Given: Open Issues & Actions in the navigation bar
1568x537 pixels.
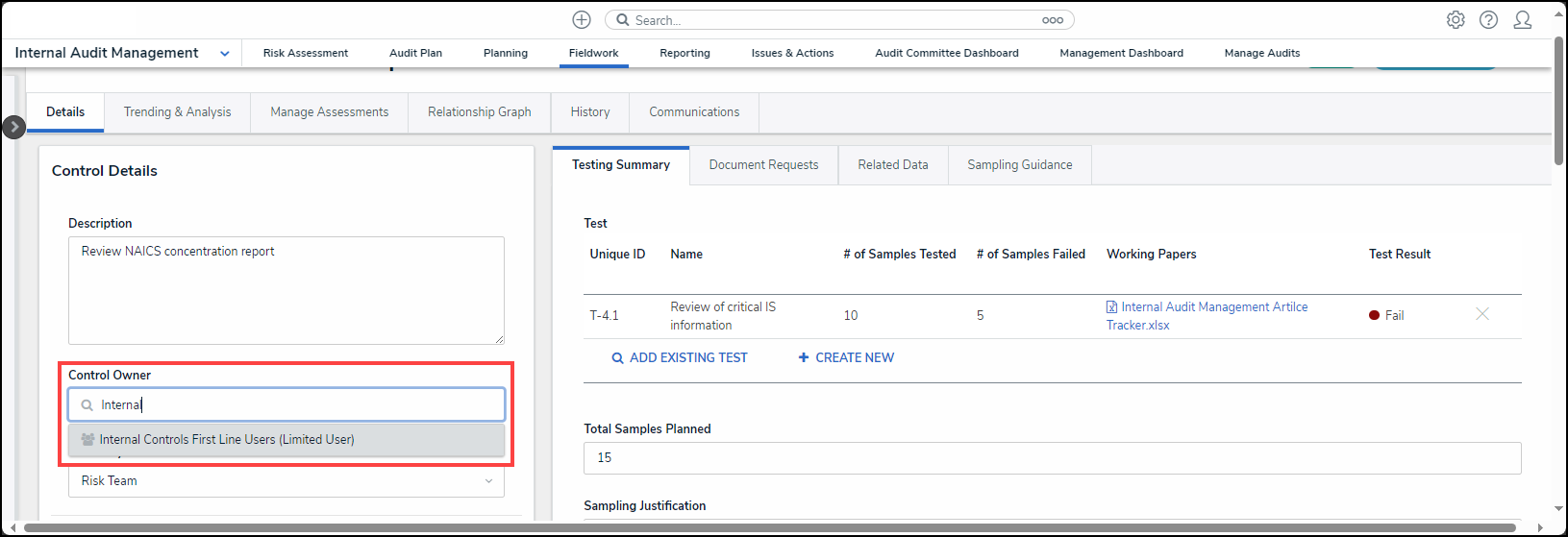Looking at the screenshot, I should (792, 54).
